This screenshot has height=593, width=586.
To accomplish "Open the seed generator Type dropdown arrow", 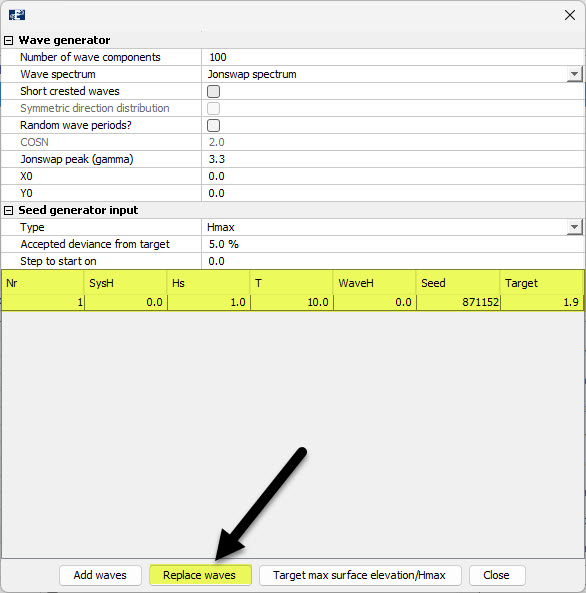I will [x=575, y=227].
